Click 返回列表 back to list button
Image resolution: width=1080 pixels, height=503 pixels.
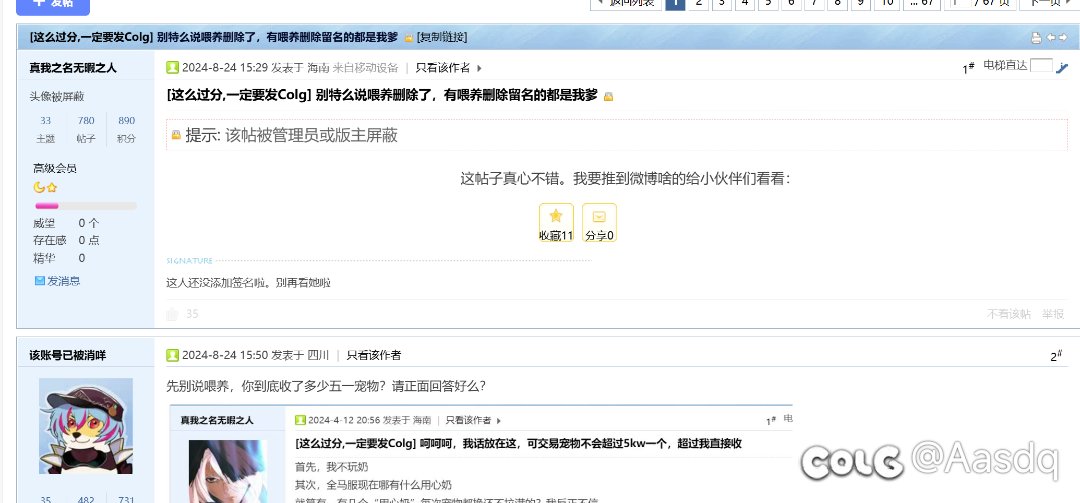pyautogui.click(x=626, y=3)
